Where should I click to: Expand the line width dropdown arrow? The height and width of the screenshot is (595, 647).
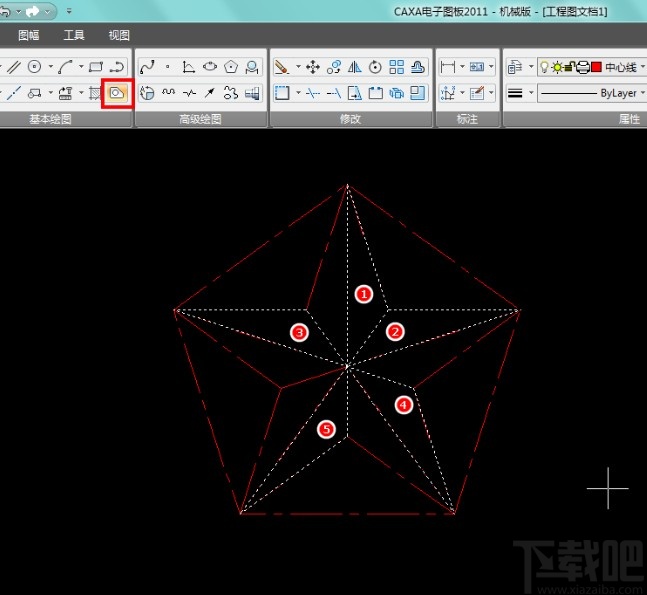(531, 93)
